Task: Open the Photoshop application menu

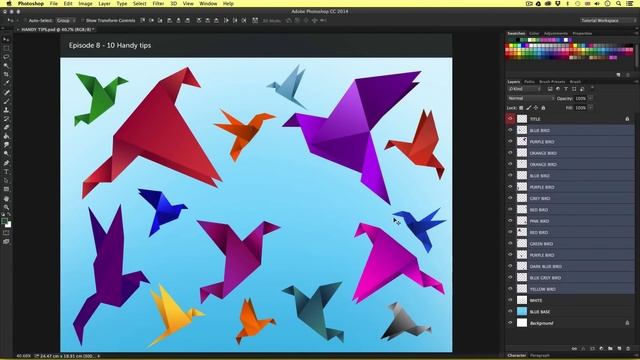Action: pos(31,3)
